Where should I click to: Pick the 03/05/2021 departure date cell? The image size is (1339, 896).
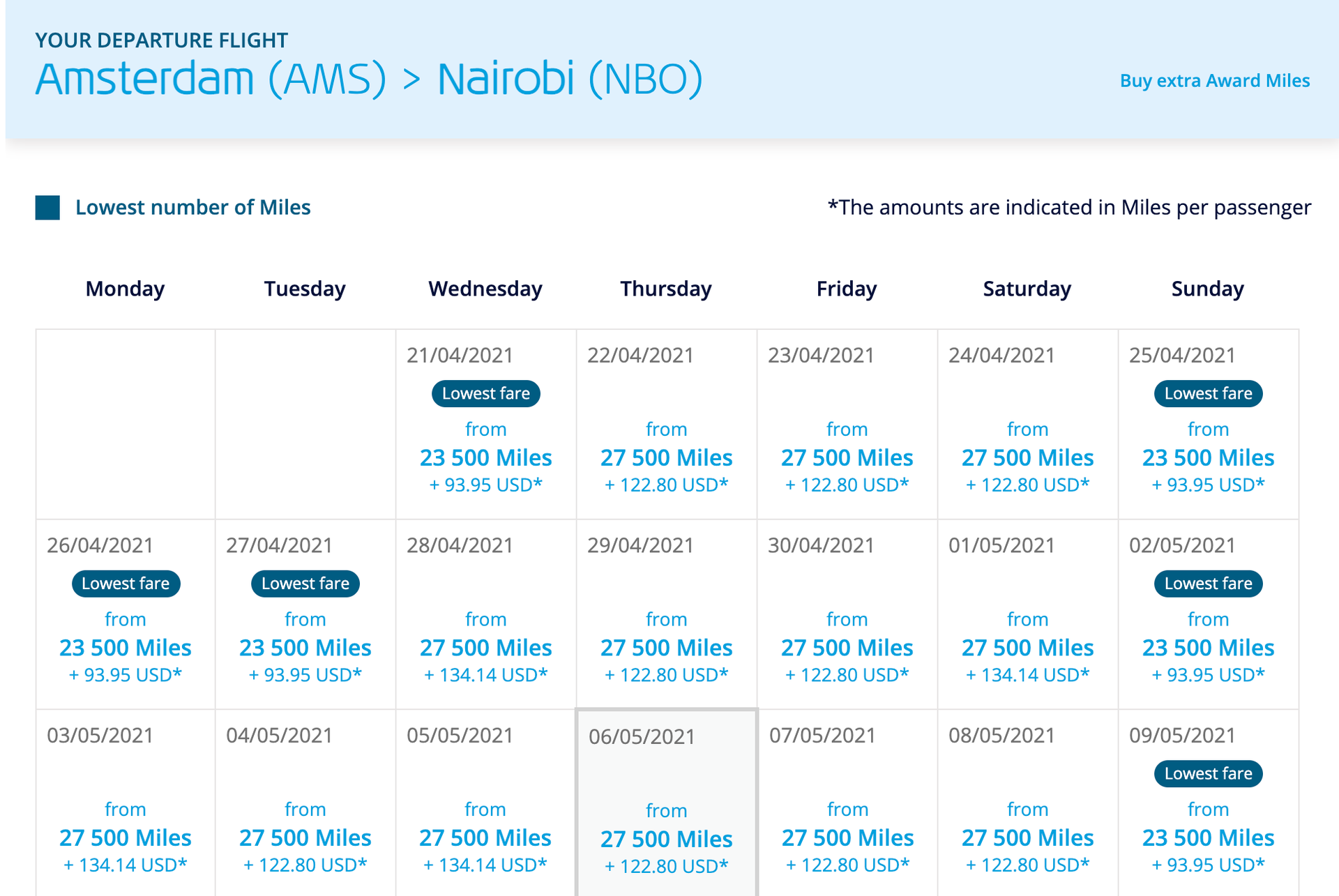[126, 802]
